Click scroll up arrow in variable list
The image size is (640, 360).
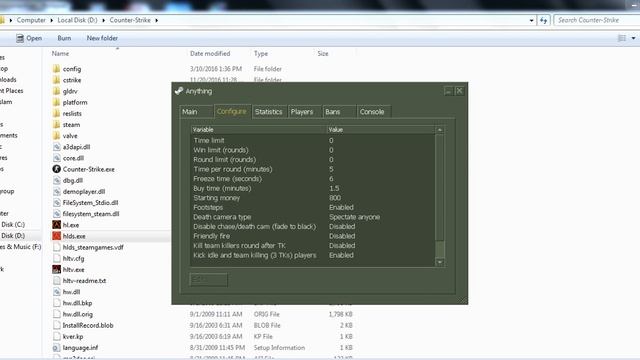point(440,130)
